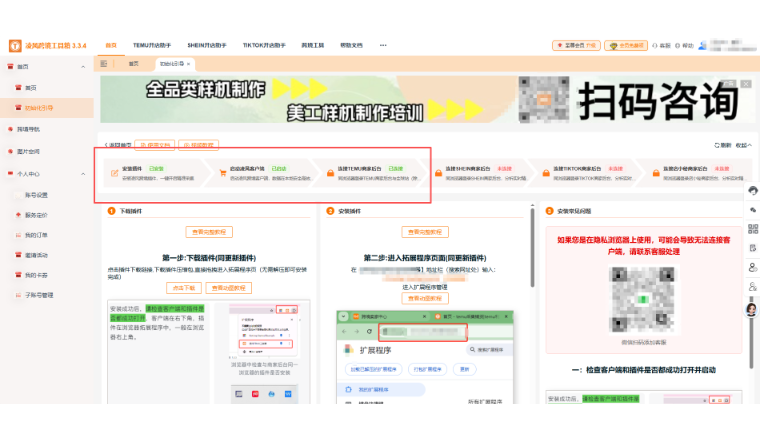Click the 安装常见问题 section heading
The height and width of the screenshot is (440, 760).
coord(574,211)
